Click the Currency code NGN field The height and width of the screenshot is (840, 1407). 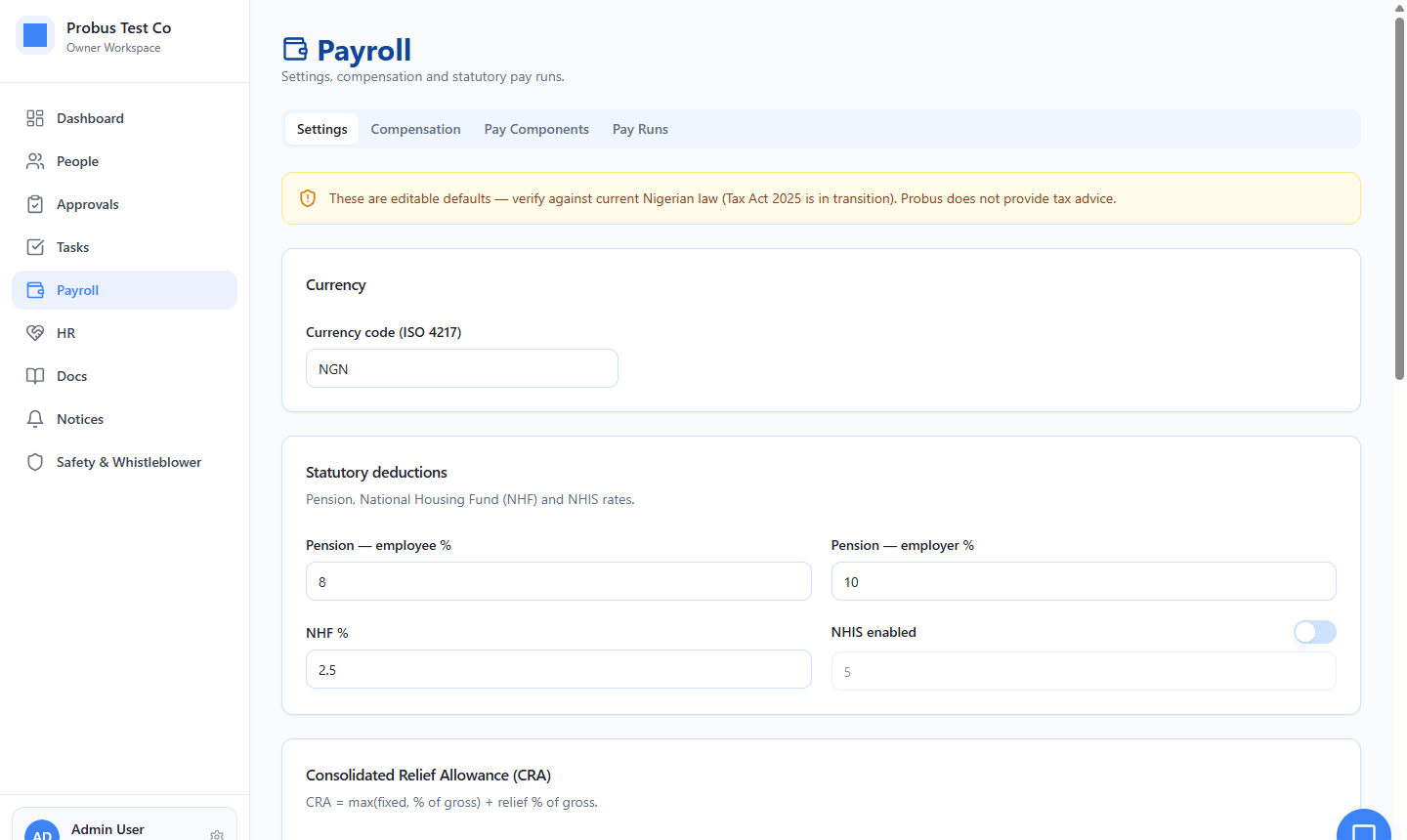(462, 368)
